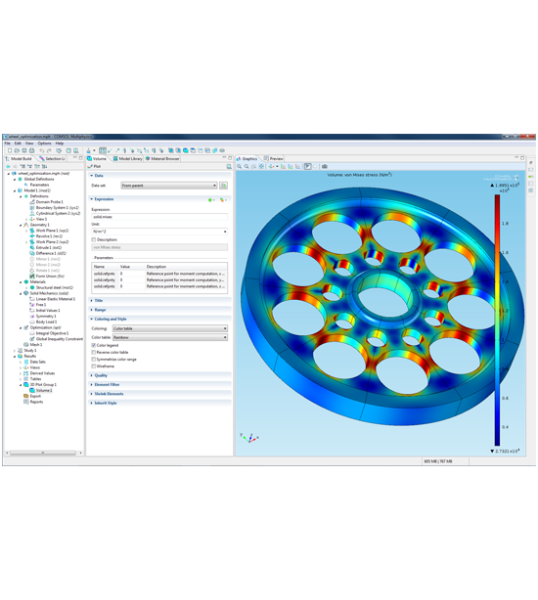Enable the Wireframe checkbox

(94, 366)
